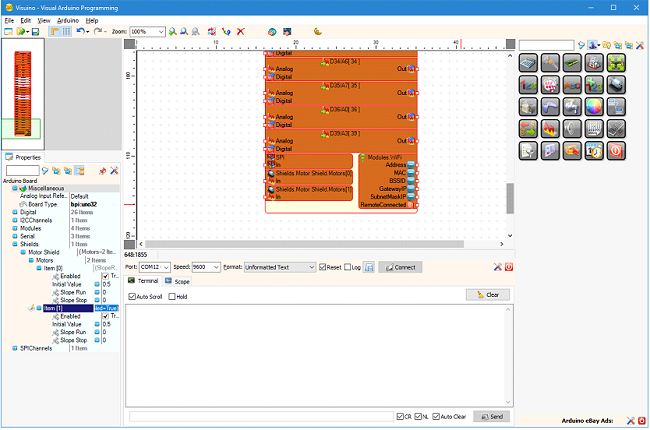Click the Undo arrow icon

pyautogui.click(x=81, y=32)
